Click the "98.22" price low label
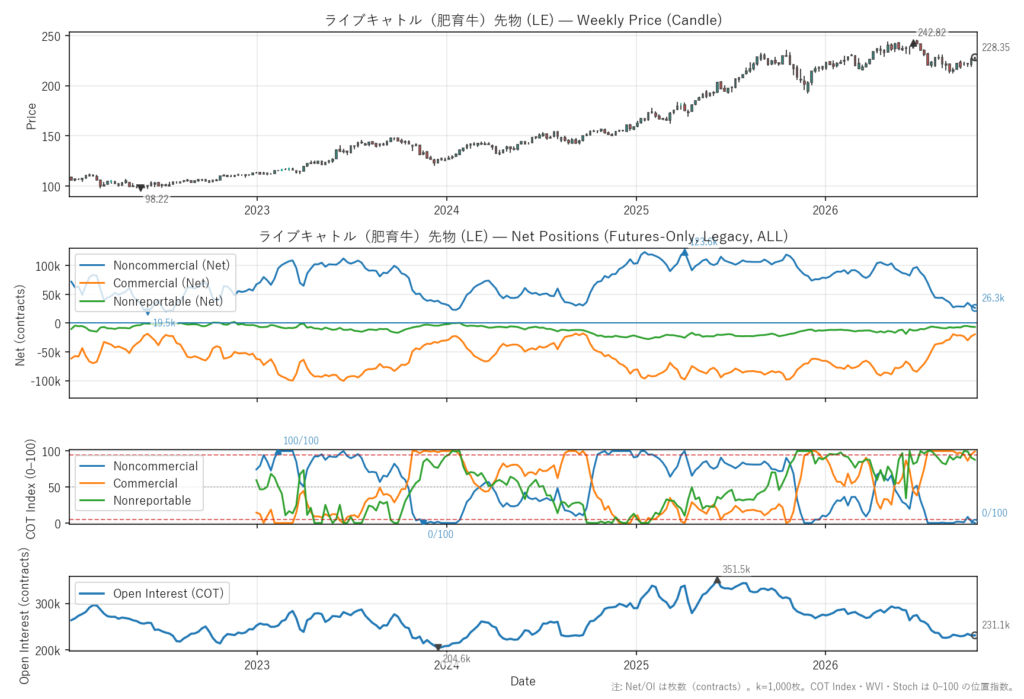 pyautogui.click(x=157, y=199)
